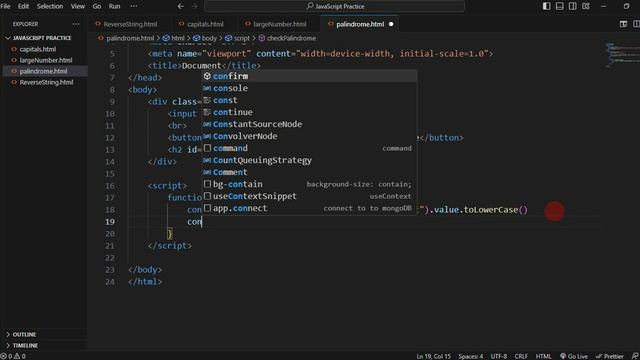
Task: Change CRLF line ending
Action: coord(521,356)
